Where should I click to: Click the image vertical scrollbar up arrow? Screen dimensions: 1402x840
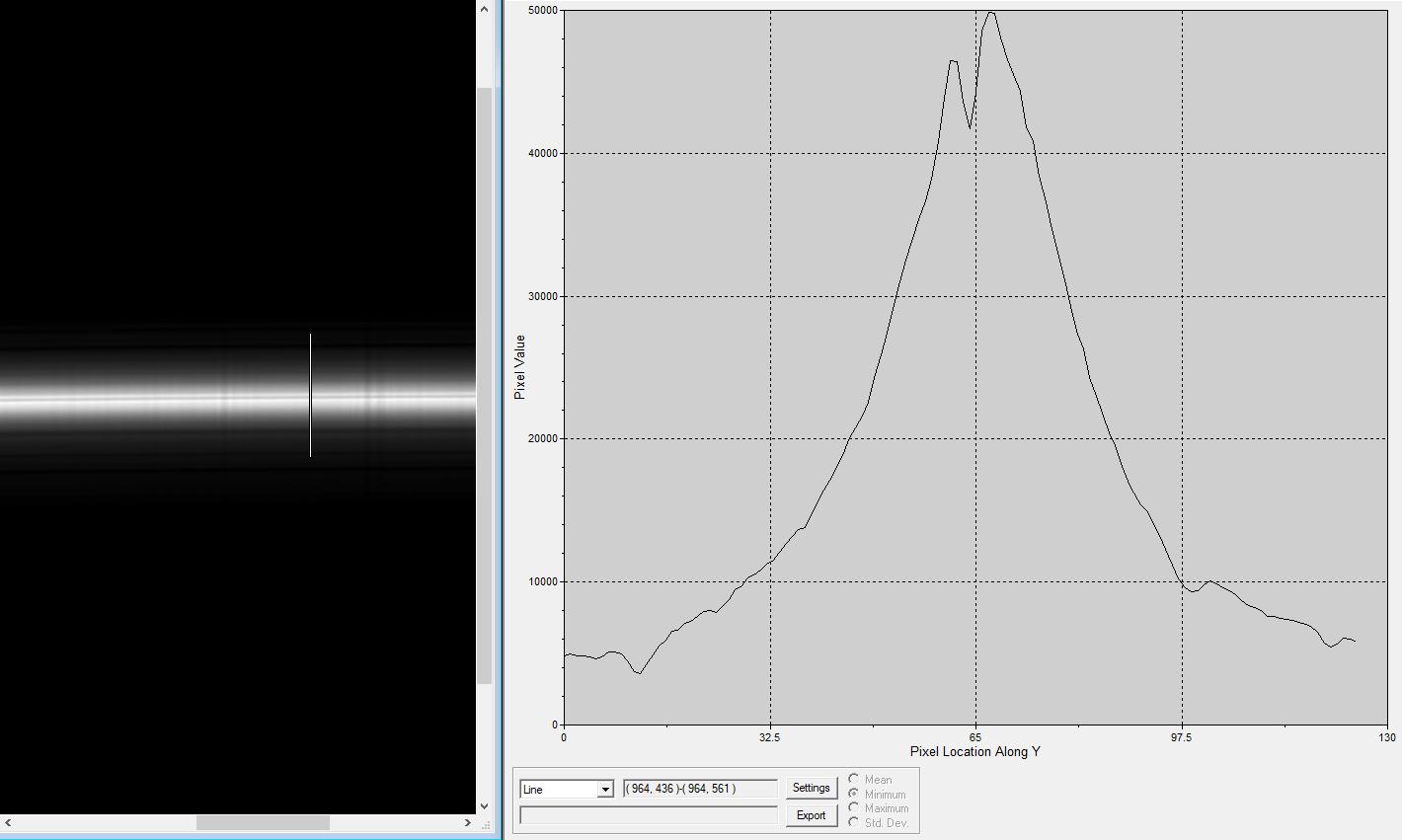tap(484, 9)
